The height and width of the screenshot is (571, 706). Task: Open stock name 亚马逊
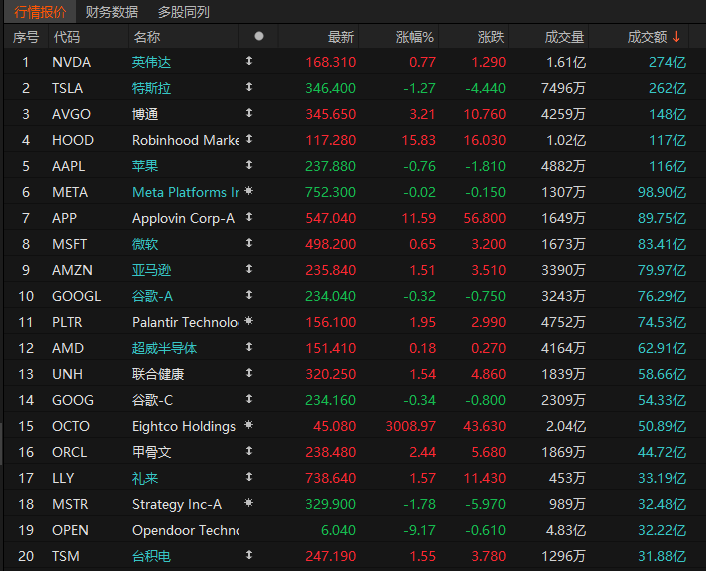point(151,270)
